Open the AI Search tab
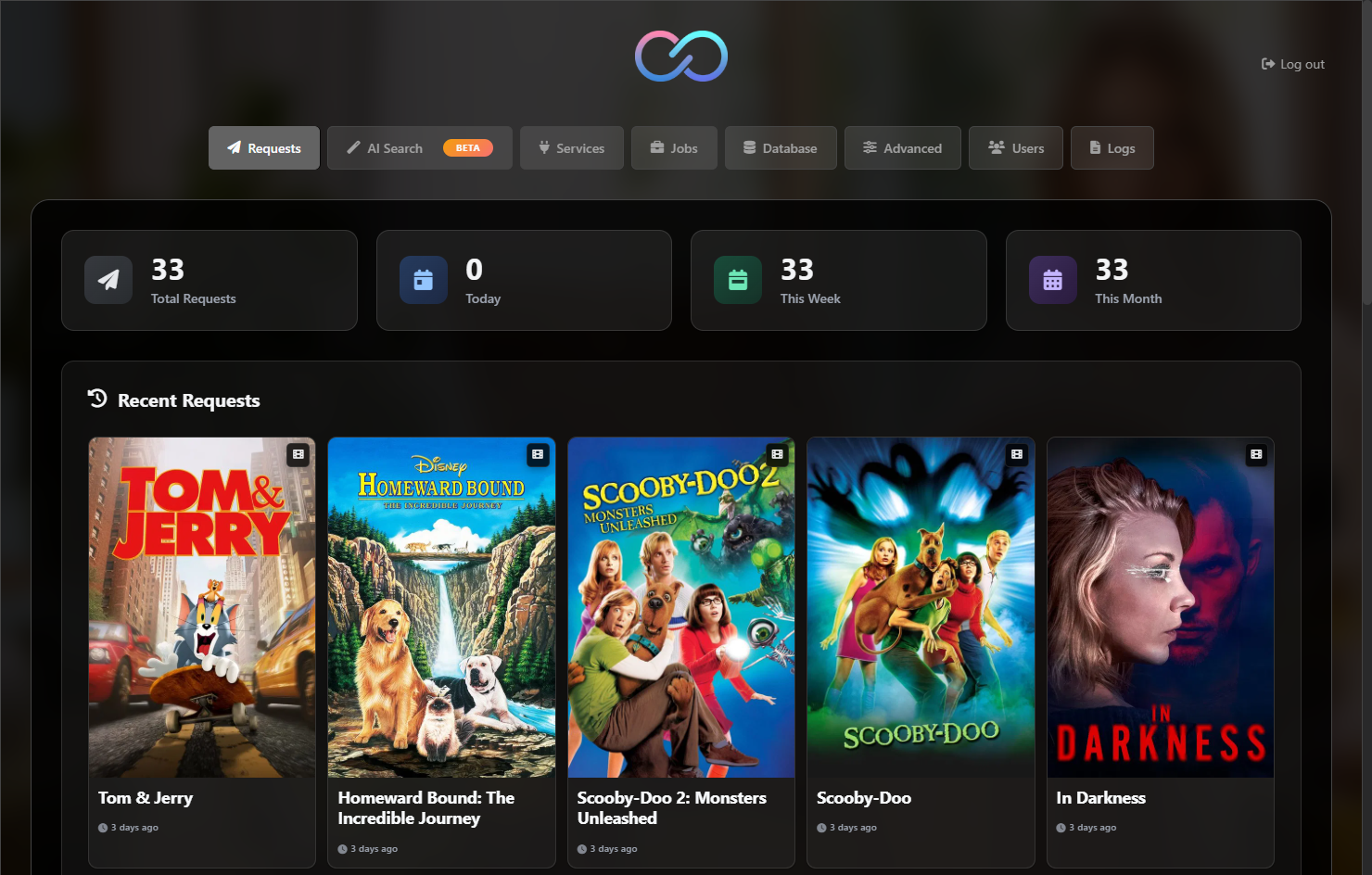 (420, 148)
